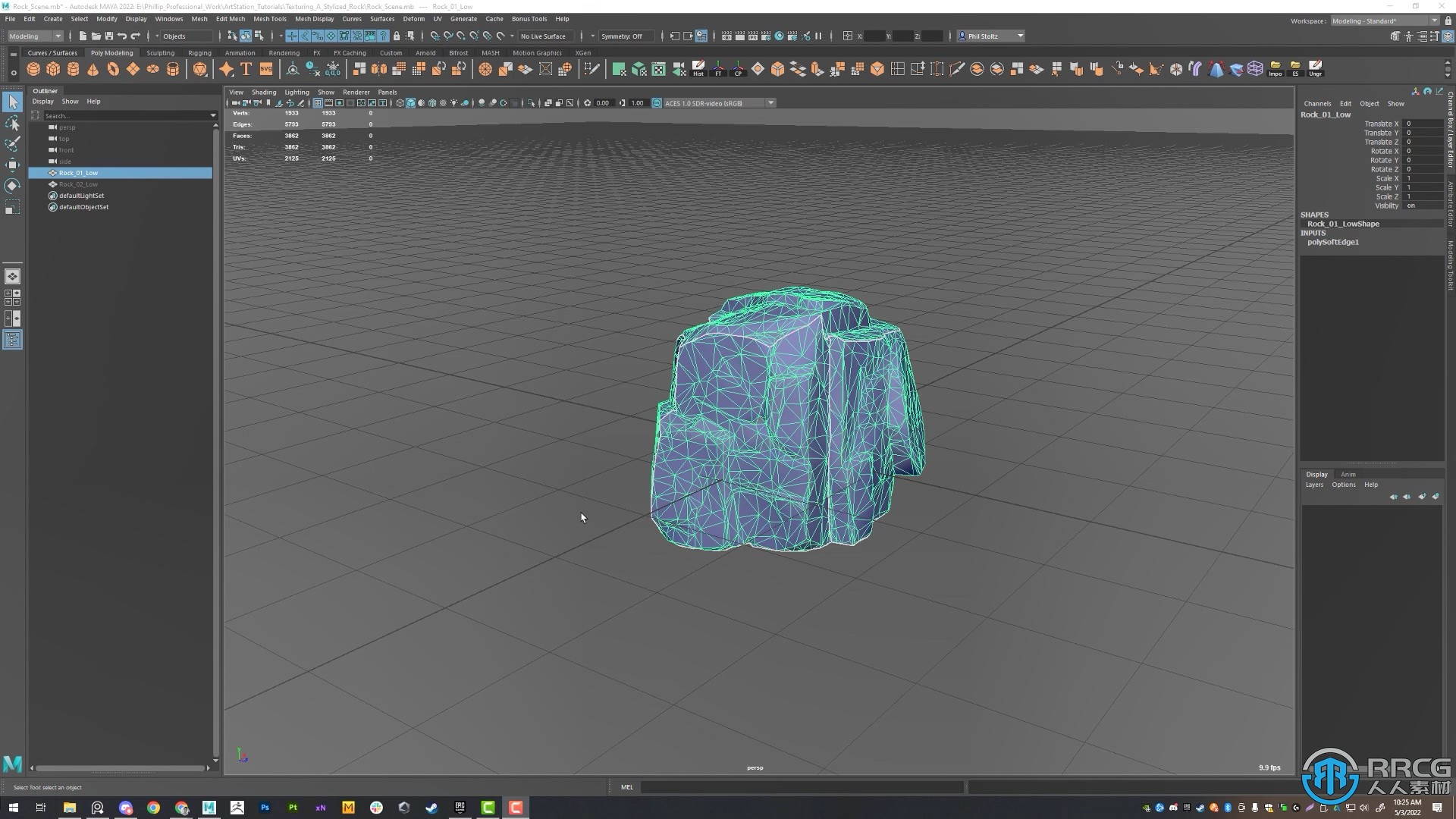Screen dimensions: 1456x819
Task: Click the Channels button in panel
Action: click(1318, 103)
